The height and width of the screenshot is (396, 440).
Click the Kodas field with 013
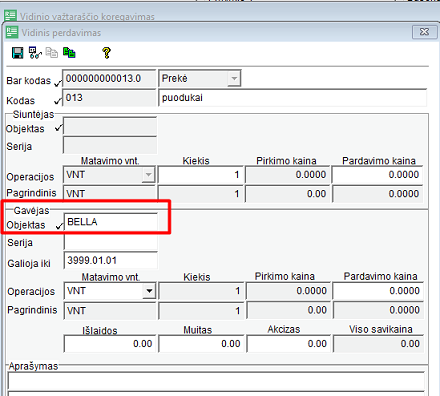(x=109, y=98)
